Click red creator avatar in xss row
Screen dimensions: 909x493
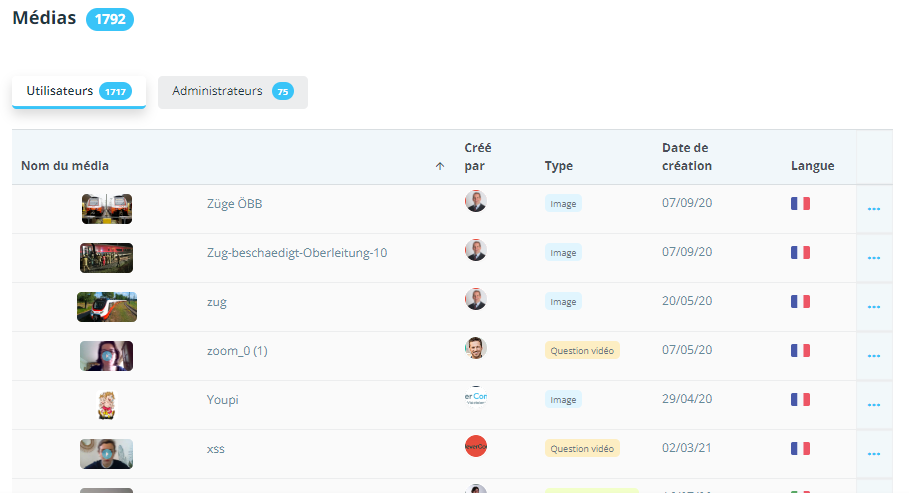coord(476,446)
